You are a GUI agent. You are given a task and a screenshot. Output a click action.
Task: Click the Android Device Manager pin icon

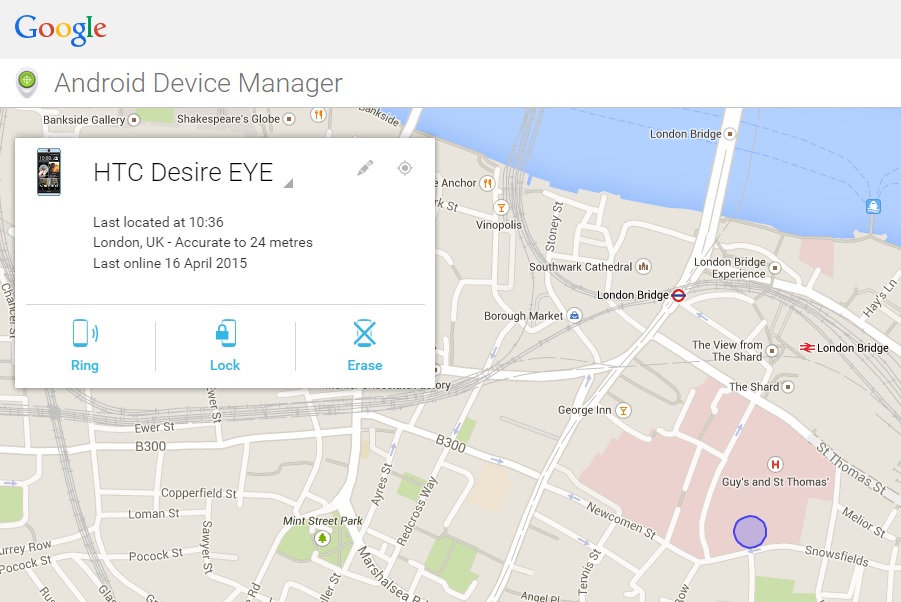[27, 82]
